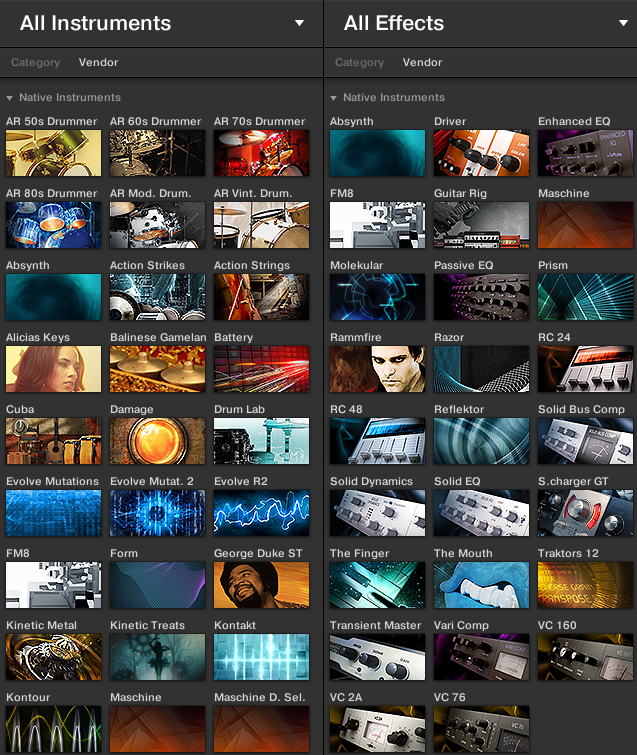
Task: Load the Drum Lab instrument
Action: 261,441
